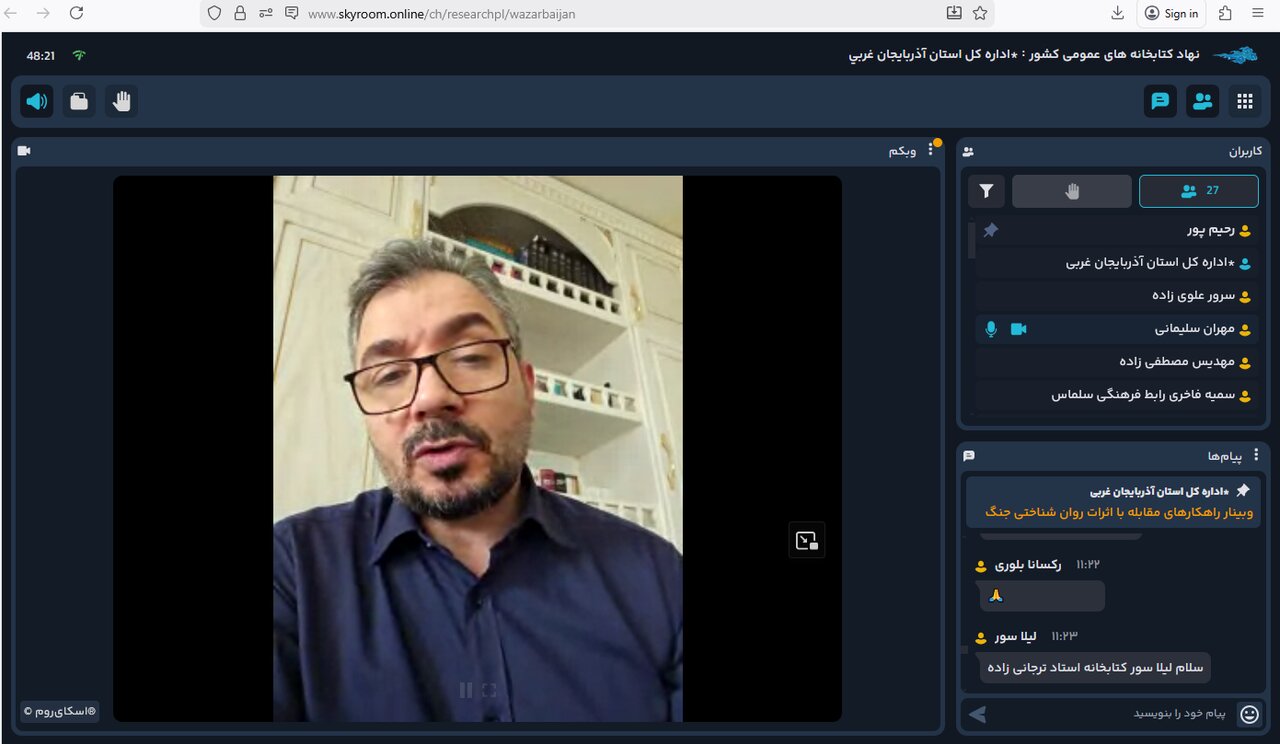Open the emoji picker smiley button
This screenshot has width=1280, height=744.
pyautogui.click(x=1249, y=714)
